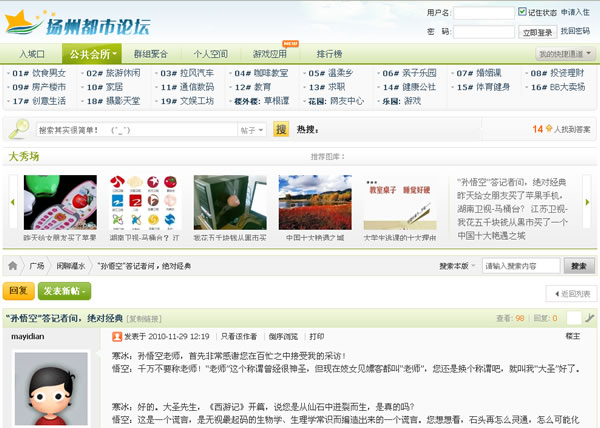Open the 我的快捷通道 dropdown

pos(565,54)
